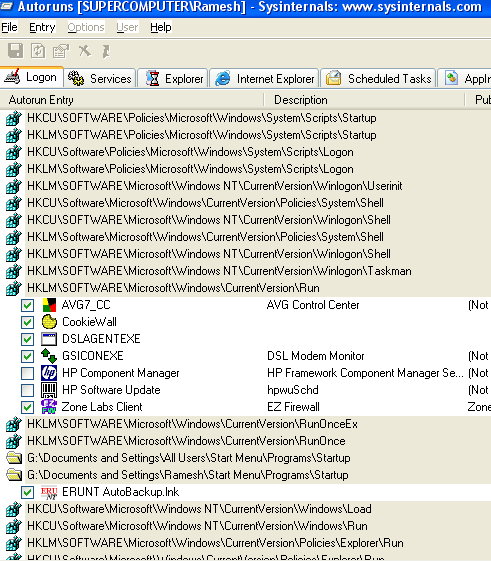Open the Entry menu
491x561 pixels.
(x=42, y=27)
